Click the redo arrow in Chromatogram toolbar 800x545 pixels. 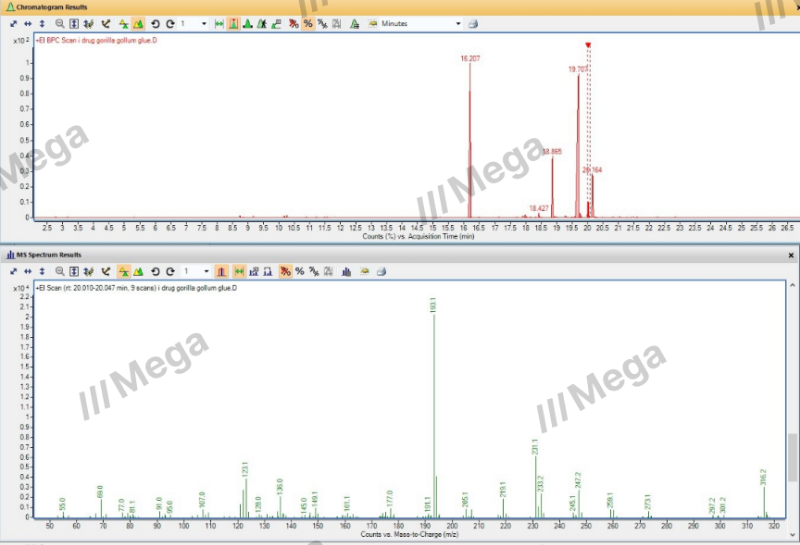click(x=170, y=23)
